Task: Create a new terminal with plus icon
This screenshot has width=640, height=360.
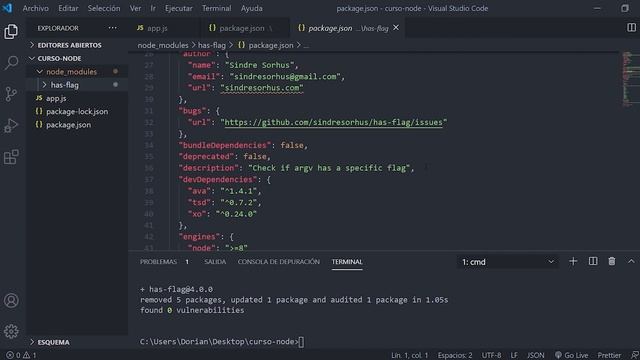Action: [573, 262]
